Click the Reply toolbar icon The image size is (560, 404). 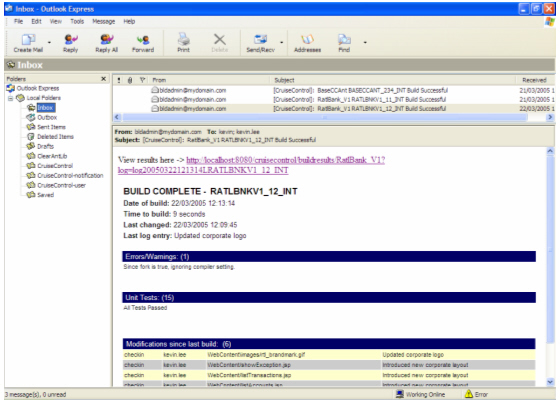(71, 39)
